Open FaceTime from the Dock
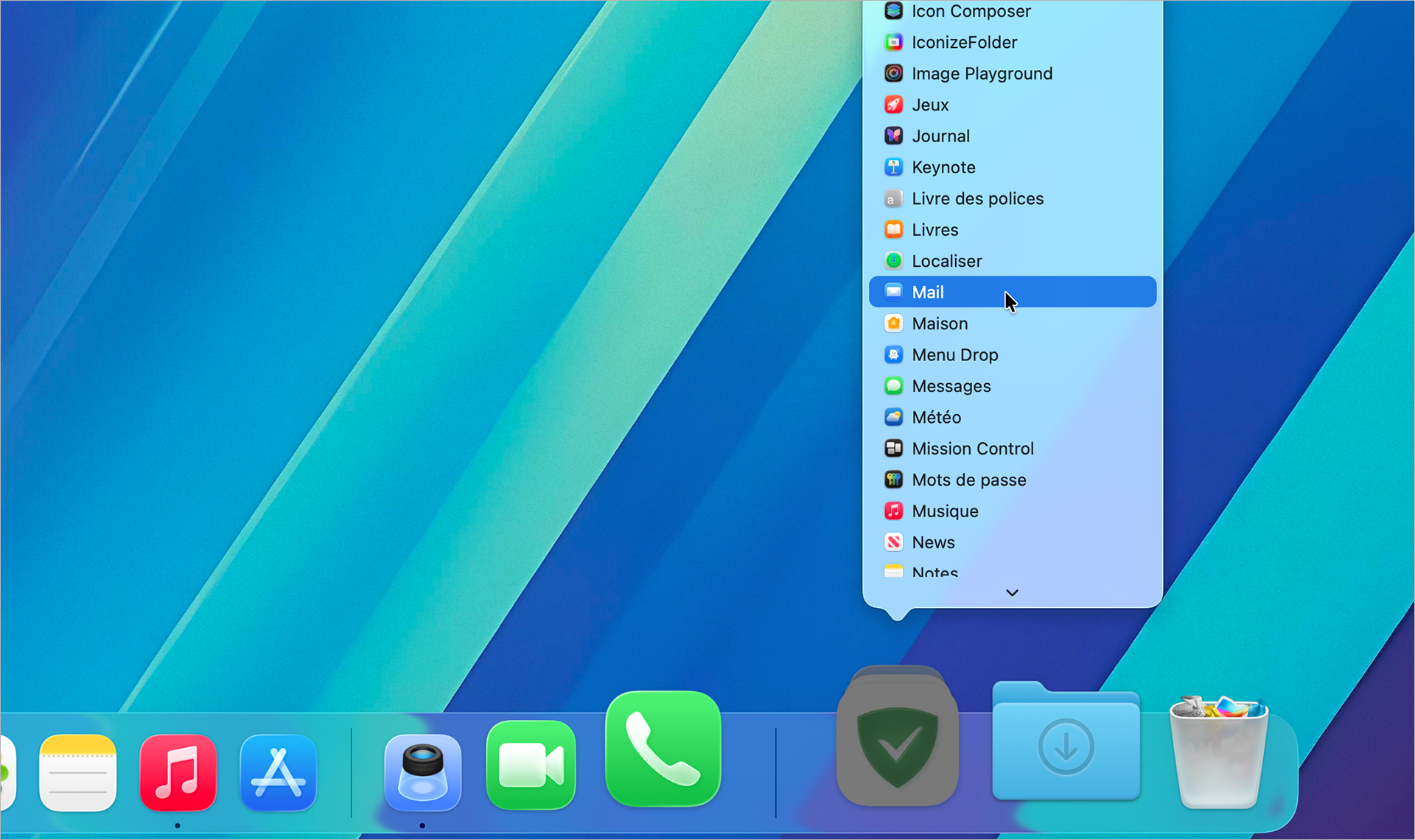This screenshot has height=840, width=1415. tap(531, 764)
